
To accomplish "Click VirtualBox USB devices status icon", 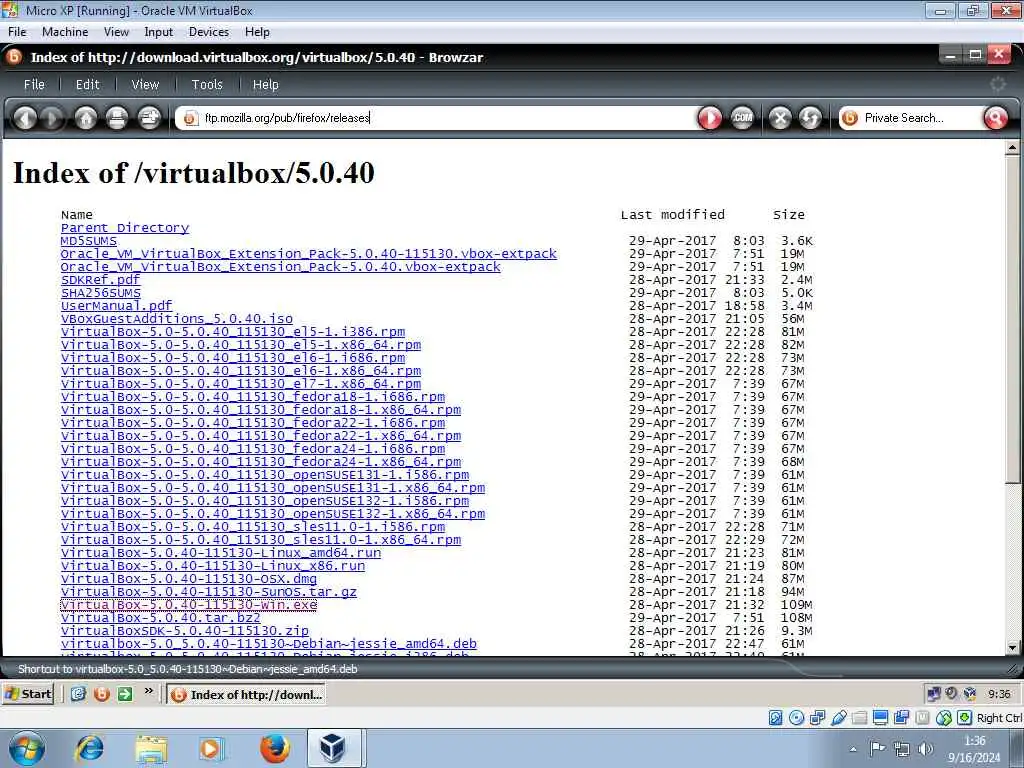I will click(839, 718).
